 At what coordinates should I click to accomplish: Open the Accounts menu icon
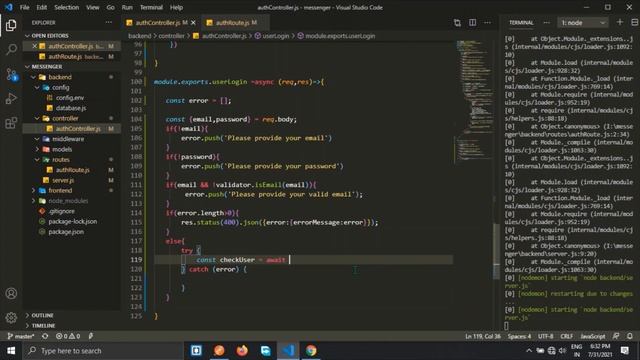click(11, 293)
